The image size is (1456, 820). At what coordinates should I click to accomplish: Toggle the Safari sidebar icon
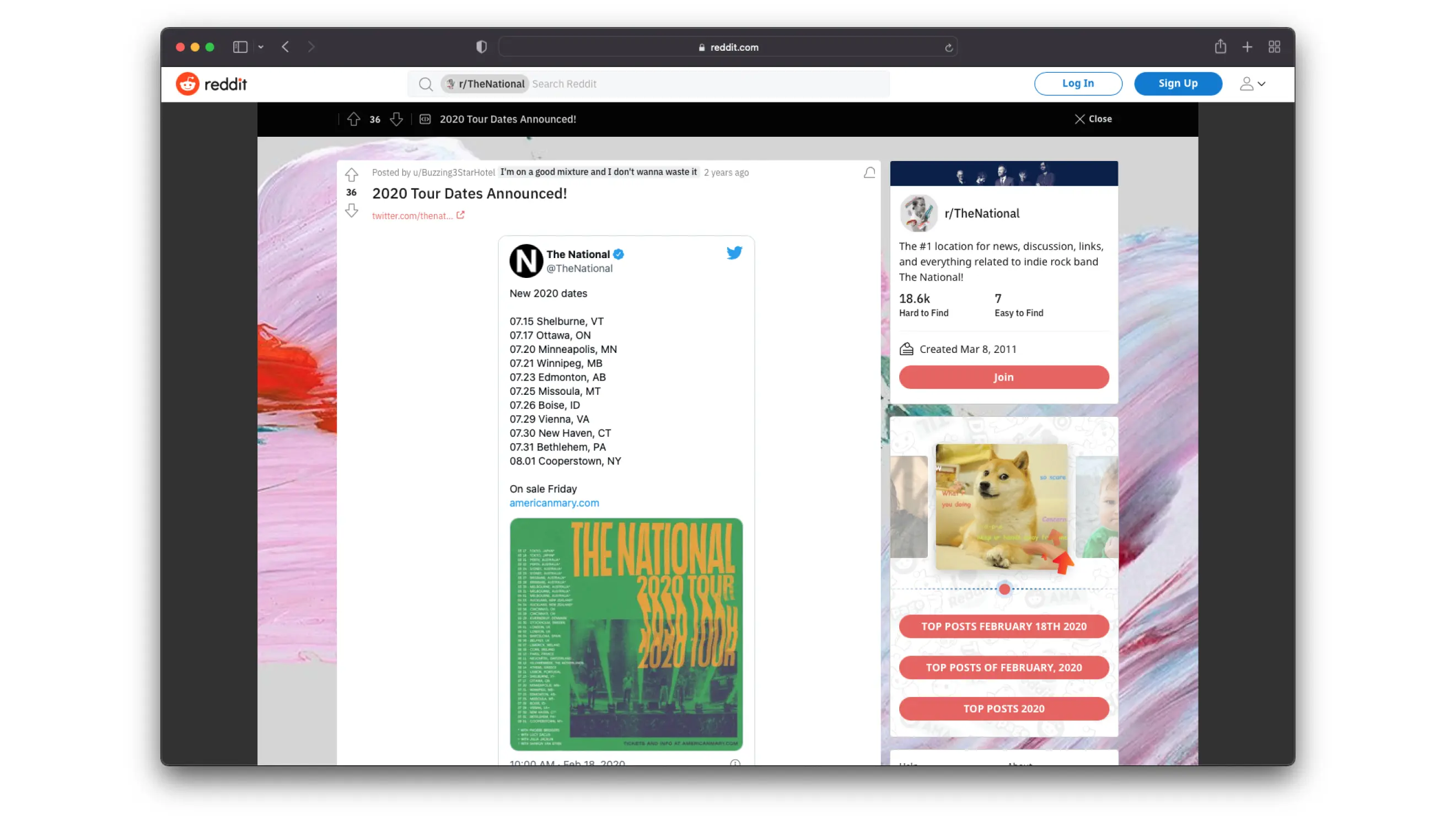coord(240,47)
